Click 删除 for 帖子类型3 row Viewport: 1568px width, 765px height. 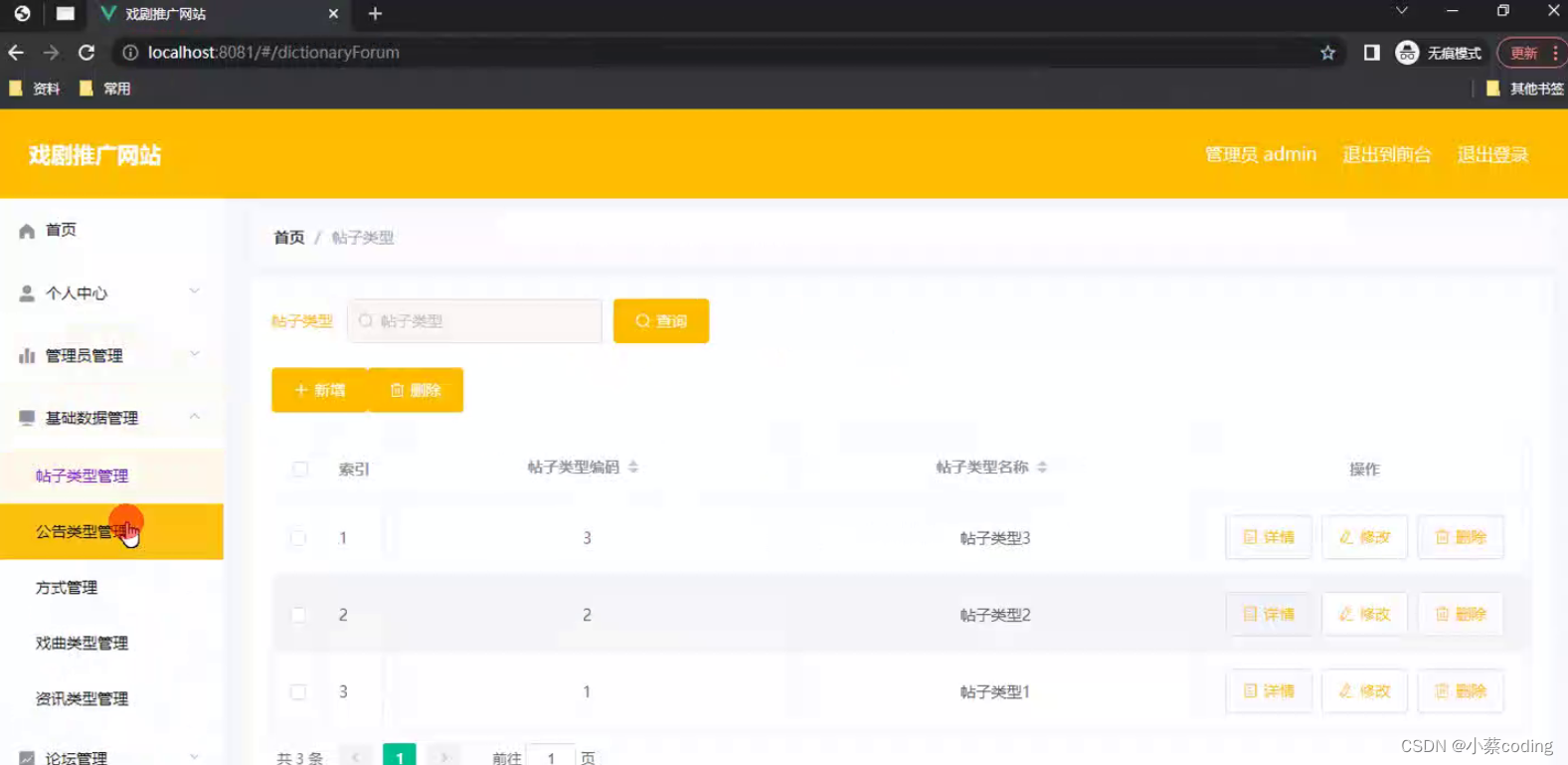[x=1461, y=537]
